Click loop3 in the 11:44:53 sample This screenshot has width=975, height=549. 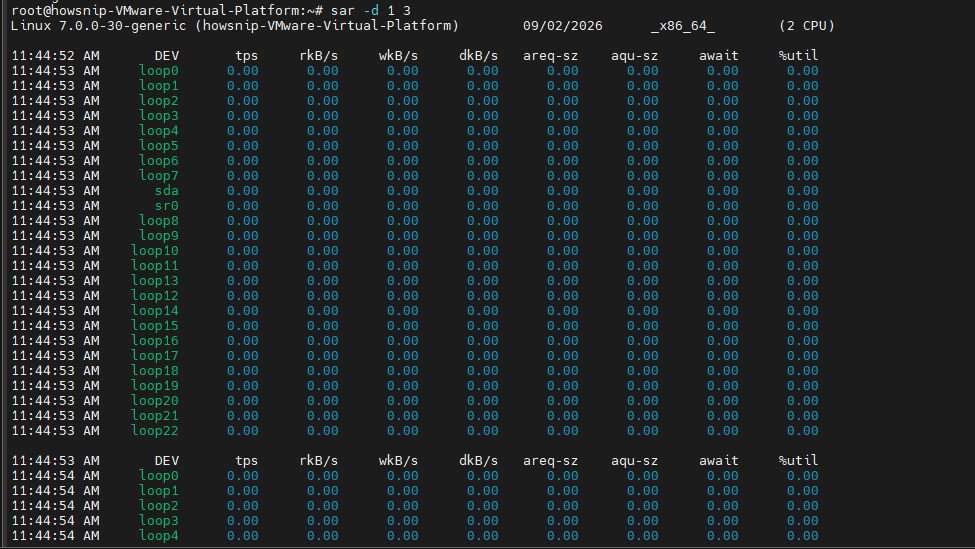point(159,116)
